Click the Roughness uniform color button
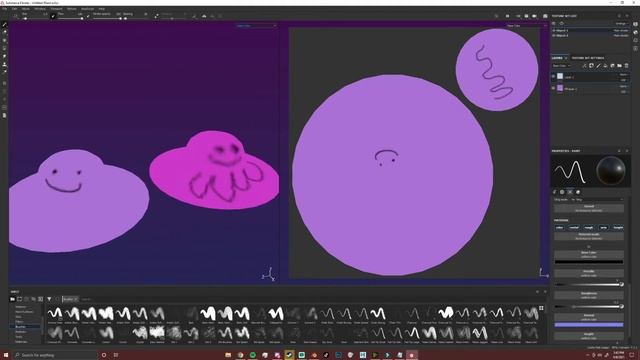640x360 pixels. 589,295
